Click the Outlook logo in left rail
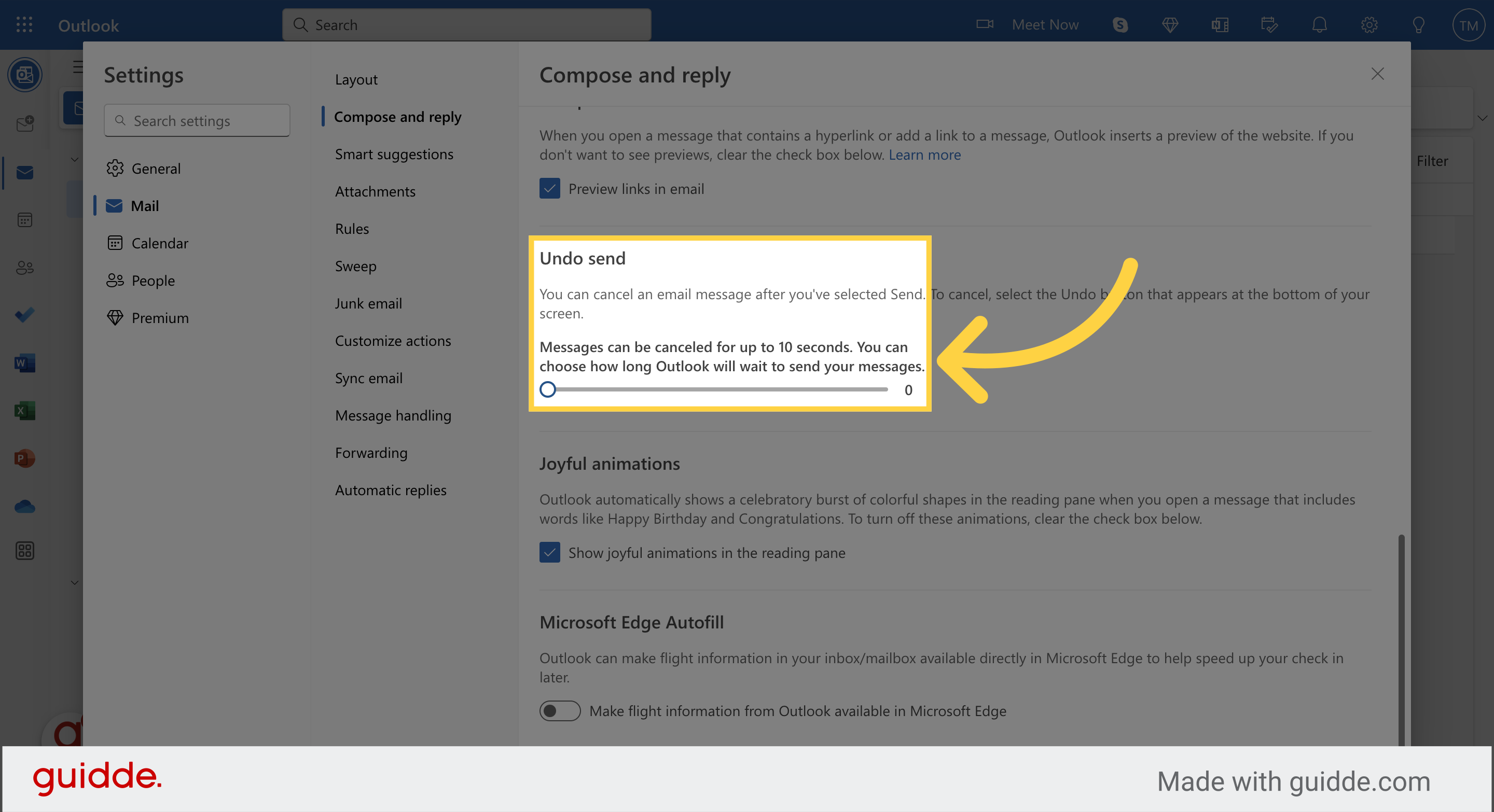This screenshot has height=812, width=1494. pyautogui.click(x=25, y=74)
